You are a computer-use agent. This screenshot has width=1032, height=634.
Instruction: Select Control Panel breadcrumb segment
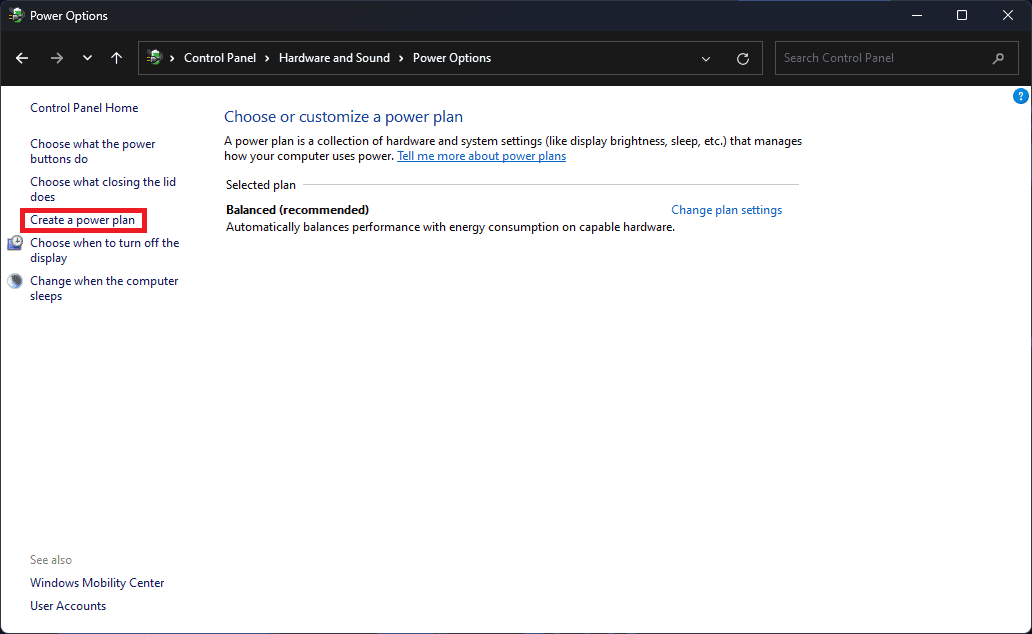point(220,58)
